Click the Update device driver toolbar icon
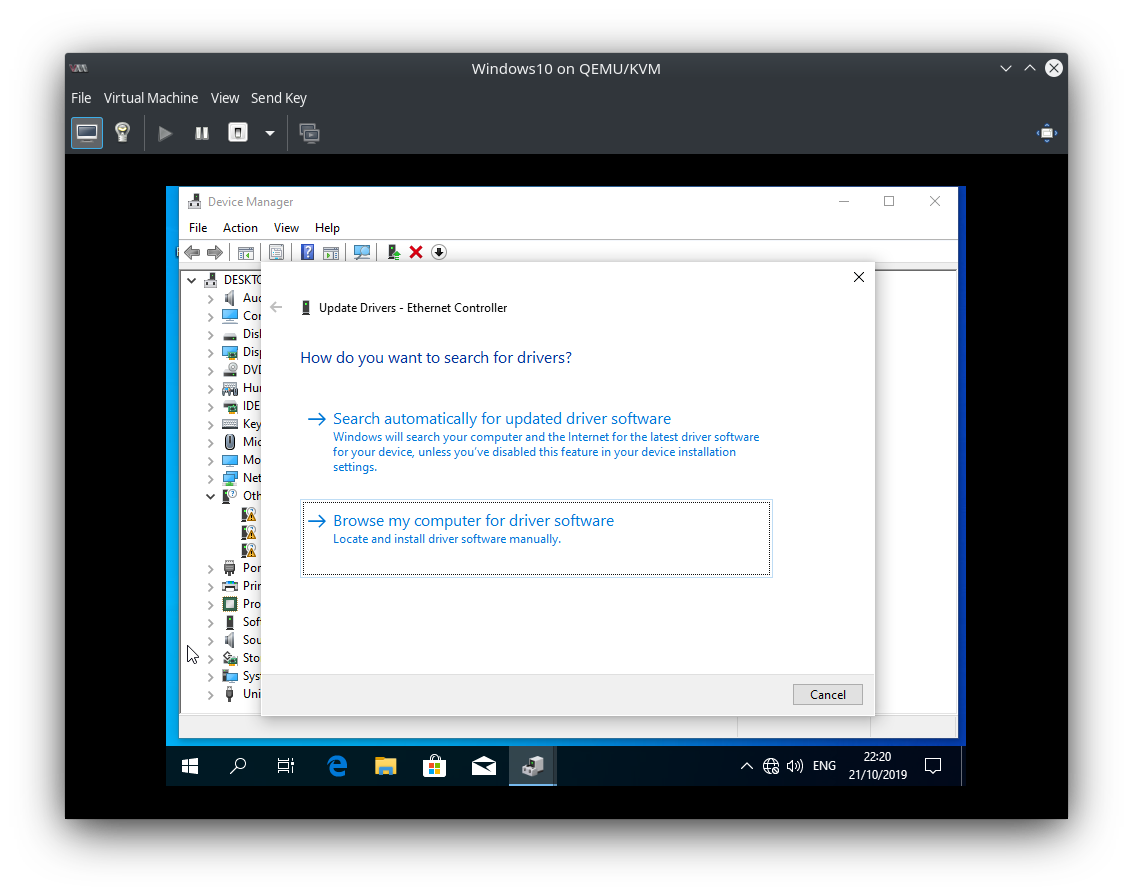 click(393, 252)
